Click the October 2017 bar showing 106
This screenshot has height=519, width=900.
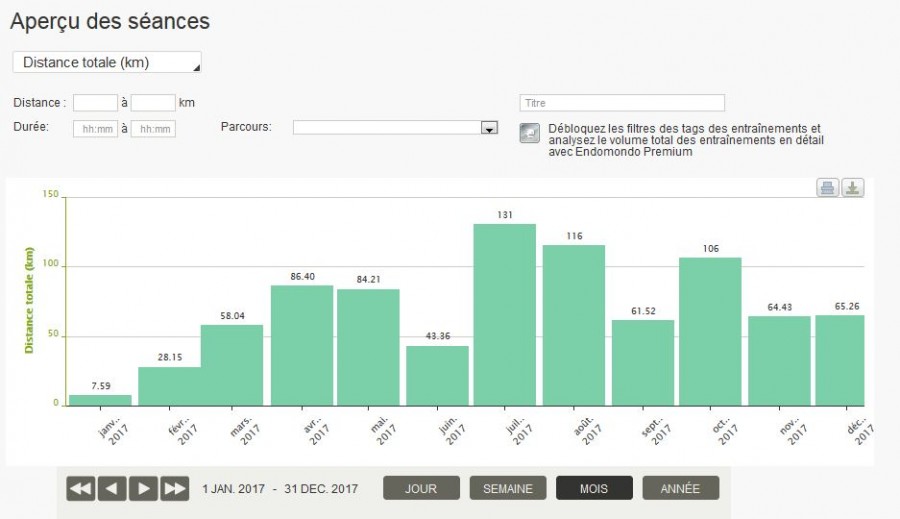(x=710, y=330)
